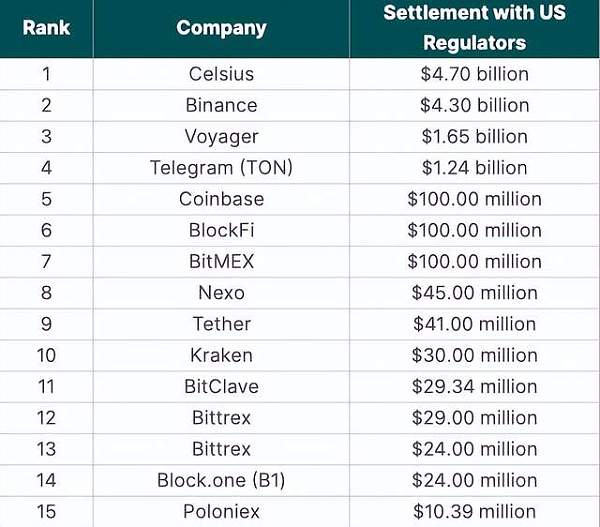Click the $29.34 million settlement value
600x527 pixels.
(x=474, y=387)
